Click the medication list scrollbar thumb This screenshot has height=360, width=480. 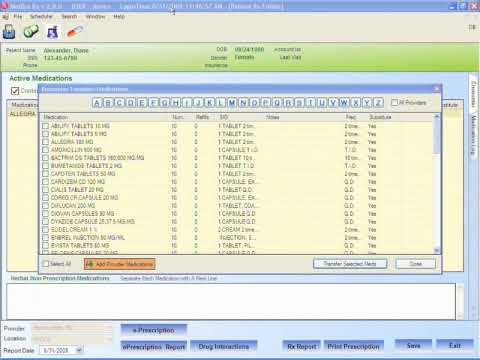(437, 137)
